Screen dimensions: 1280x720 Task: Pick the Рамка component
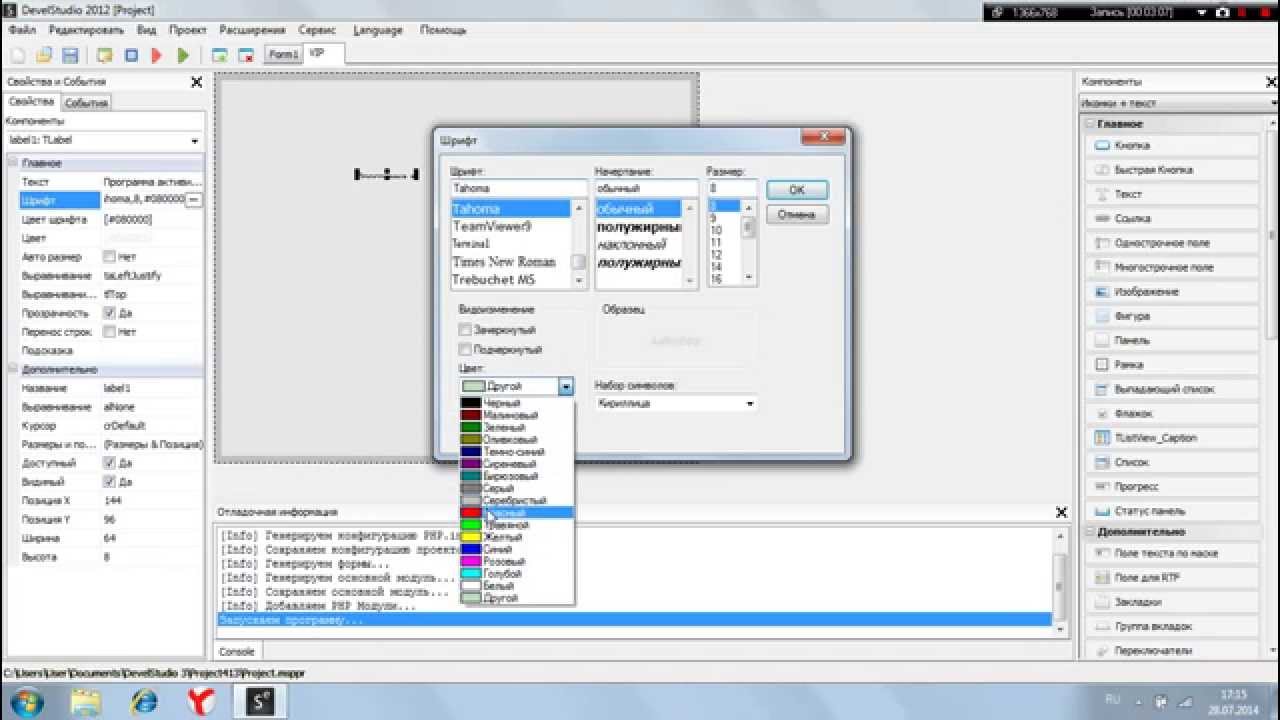click(x=1172, y=365)
